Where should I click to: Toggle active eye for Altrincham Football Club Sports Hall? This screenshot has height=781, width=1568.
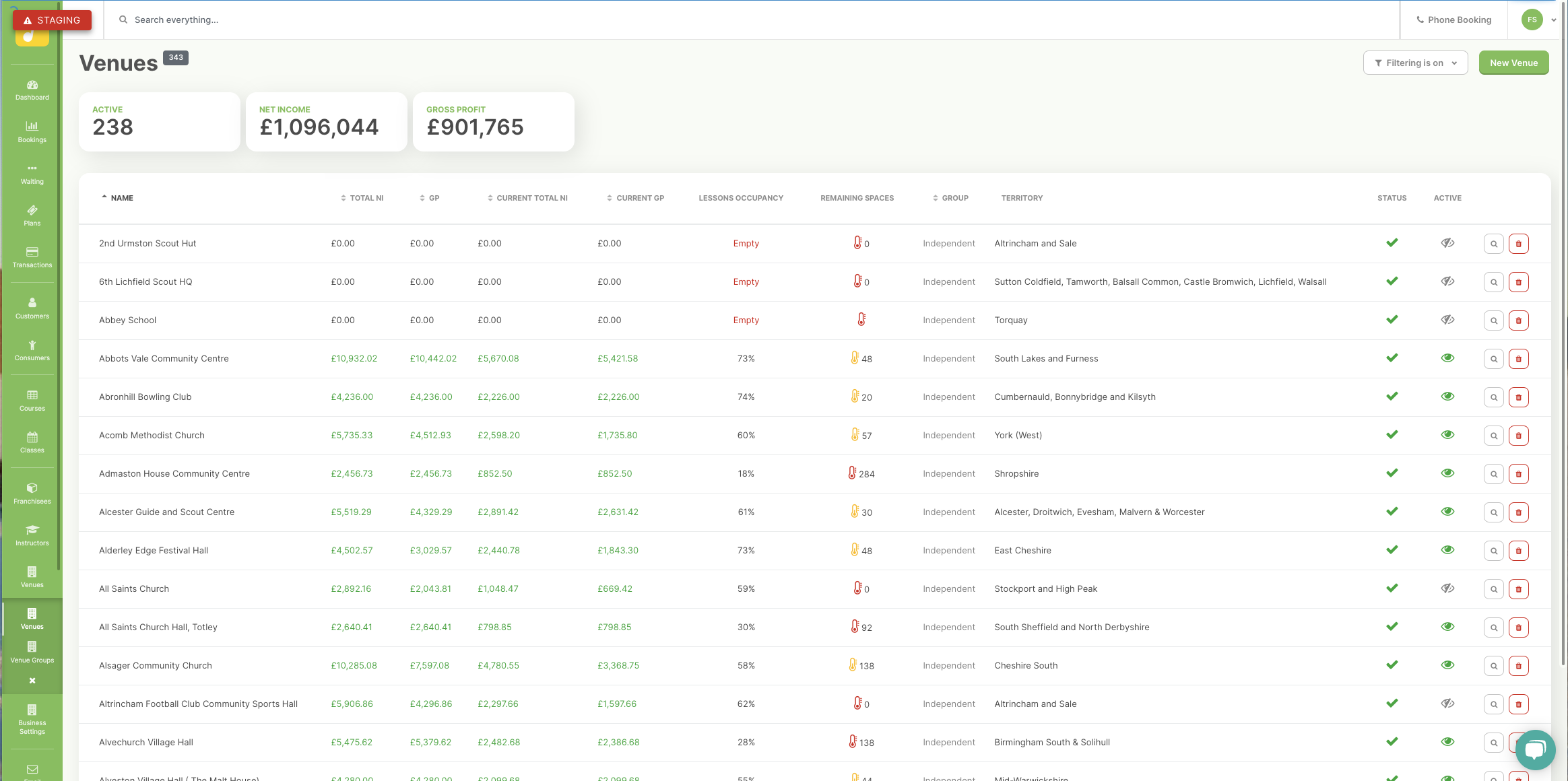tap(1447, 704)
